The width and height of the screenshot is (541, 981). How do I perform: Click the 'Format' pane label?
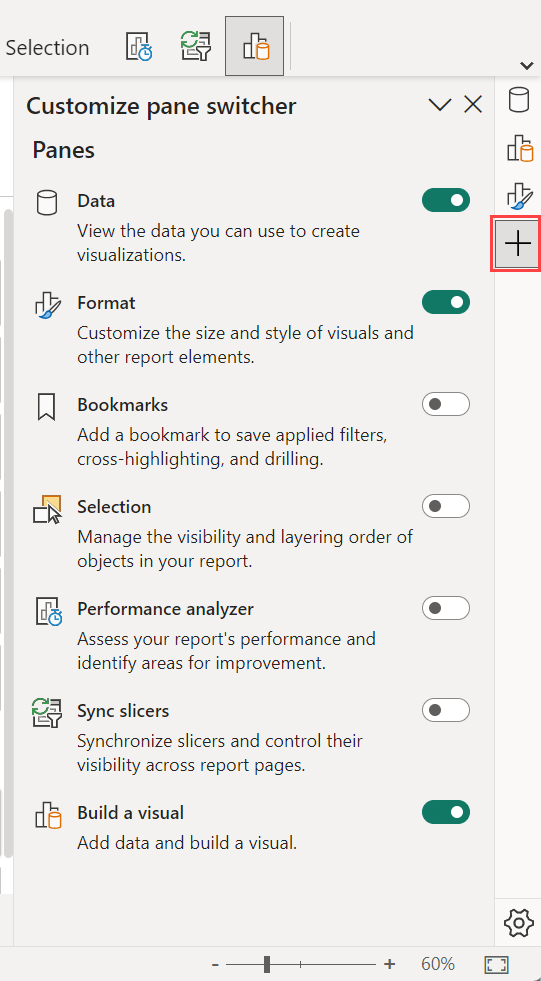pos(106,303)
